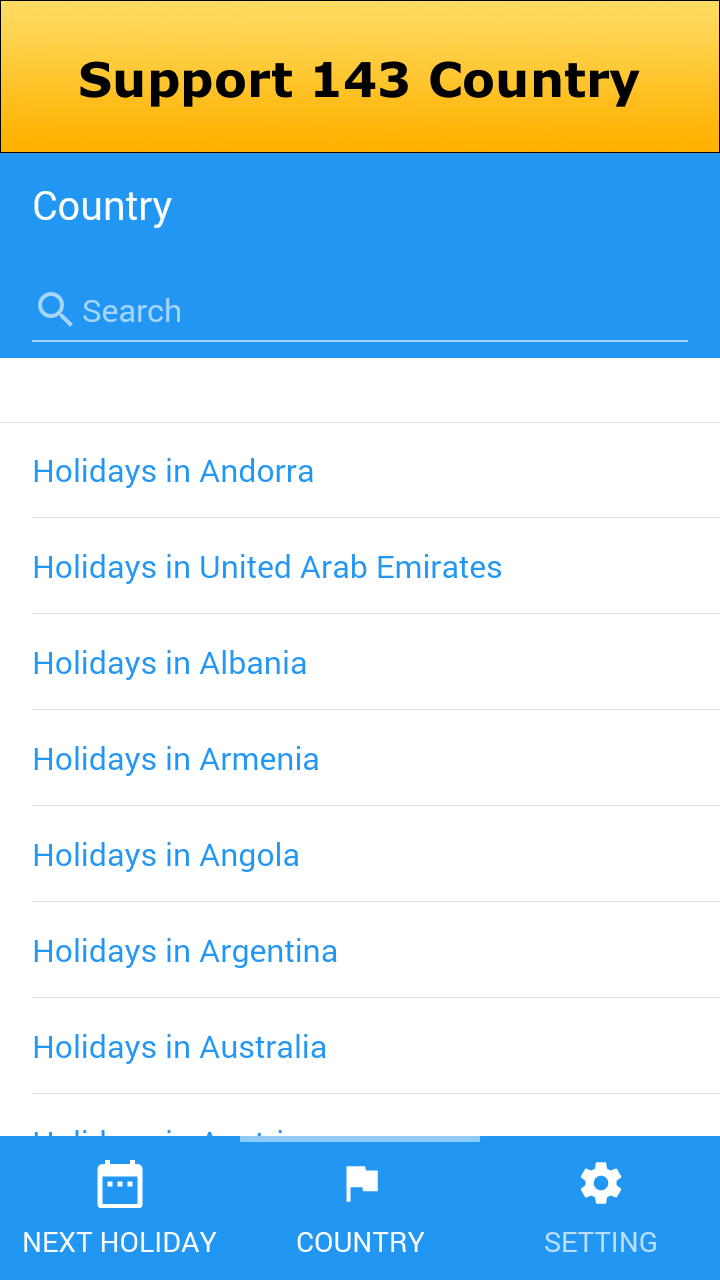Open Holidays in Andorra
This screenshot has width=720, height=1280.
173,471
